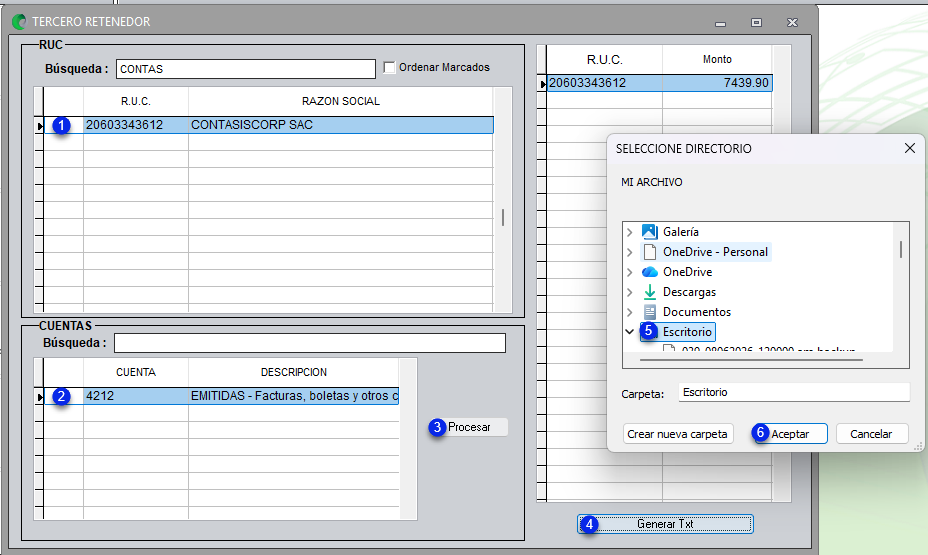This screenshot has height=555, width=928.
Task: Select the Escritorio folder label
Action: (x=687, y=332)
